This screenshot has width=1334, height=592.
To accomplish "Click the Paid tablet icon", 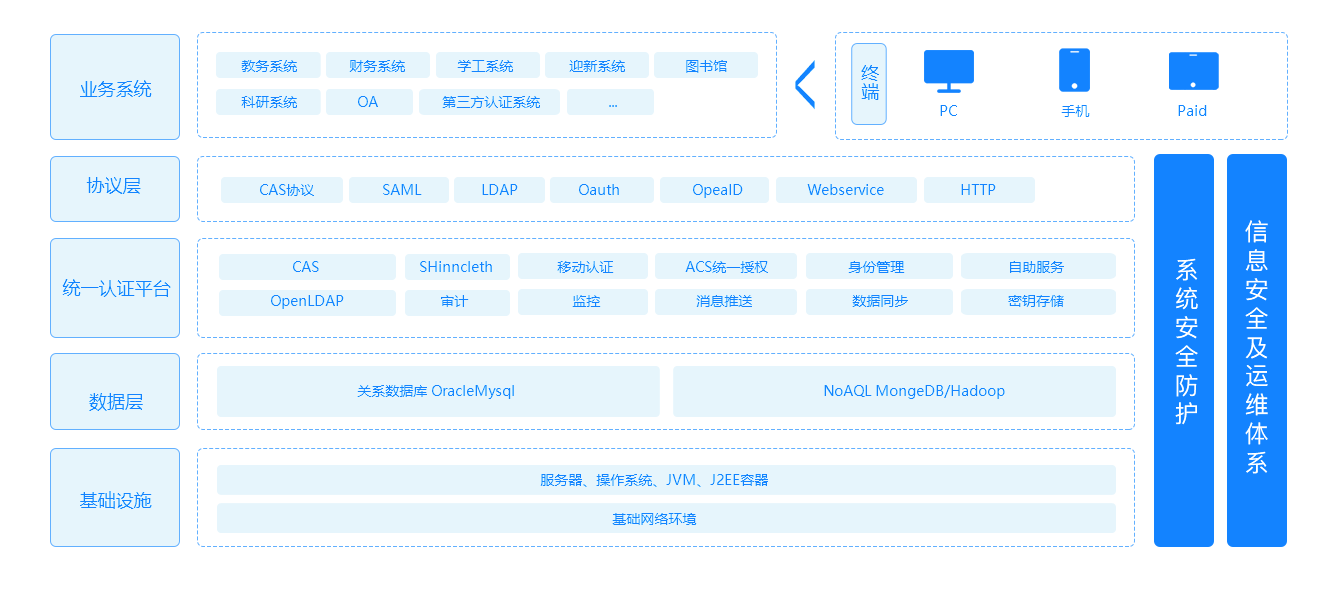I will coord(1193,71).
